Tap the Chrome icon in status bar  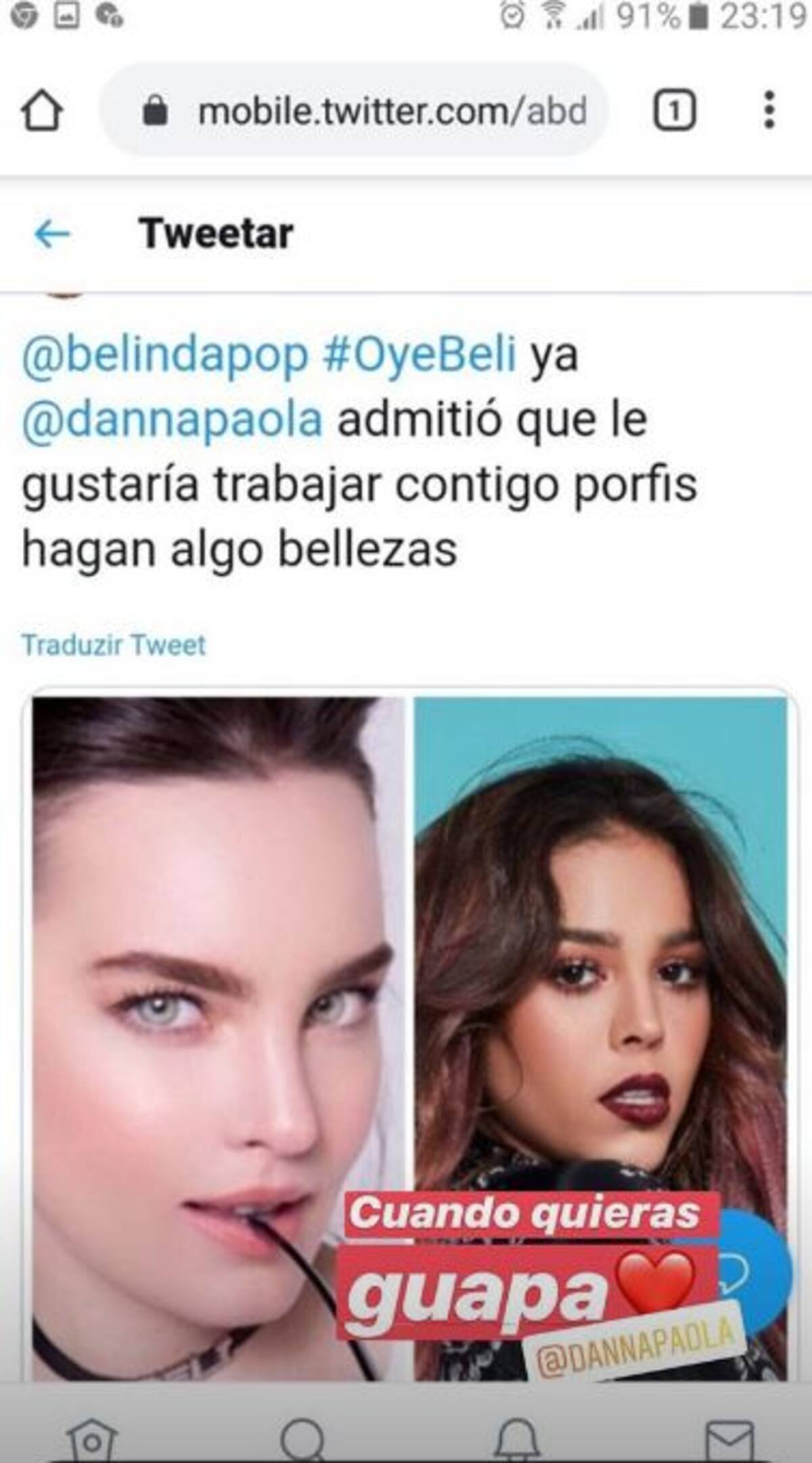pos(24,17)
